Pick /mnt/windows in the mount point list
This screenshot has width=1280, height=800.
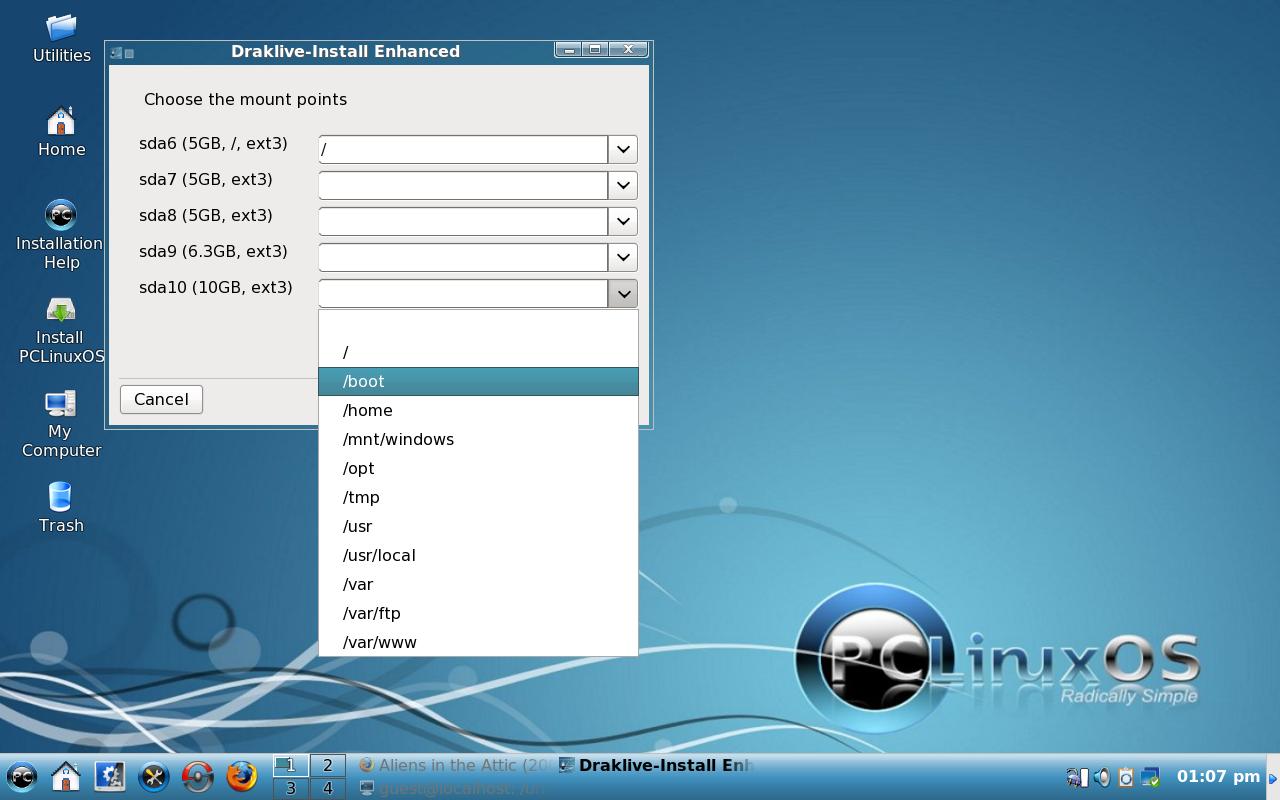pos(478,439)
